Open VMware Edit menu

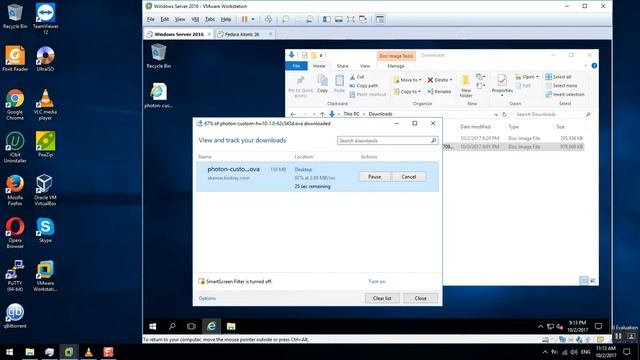[164, 19]
